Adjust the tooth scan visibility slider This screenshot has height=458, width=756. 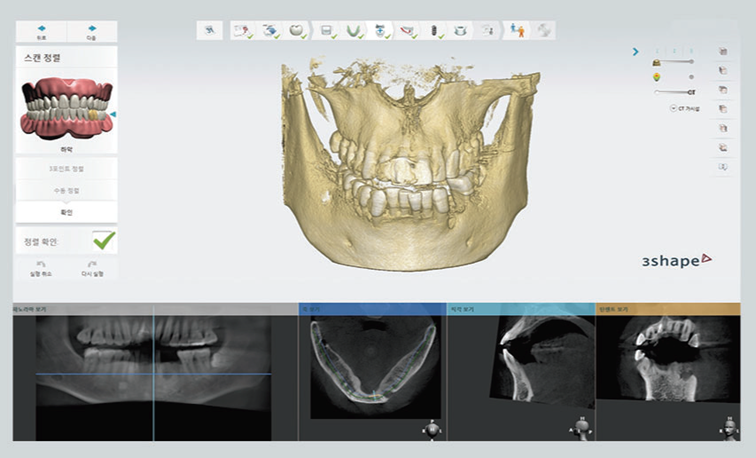coord(677,62)
